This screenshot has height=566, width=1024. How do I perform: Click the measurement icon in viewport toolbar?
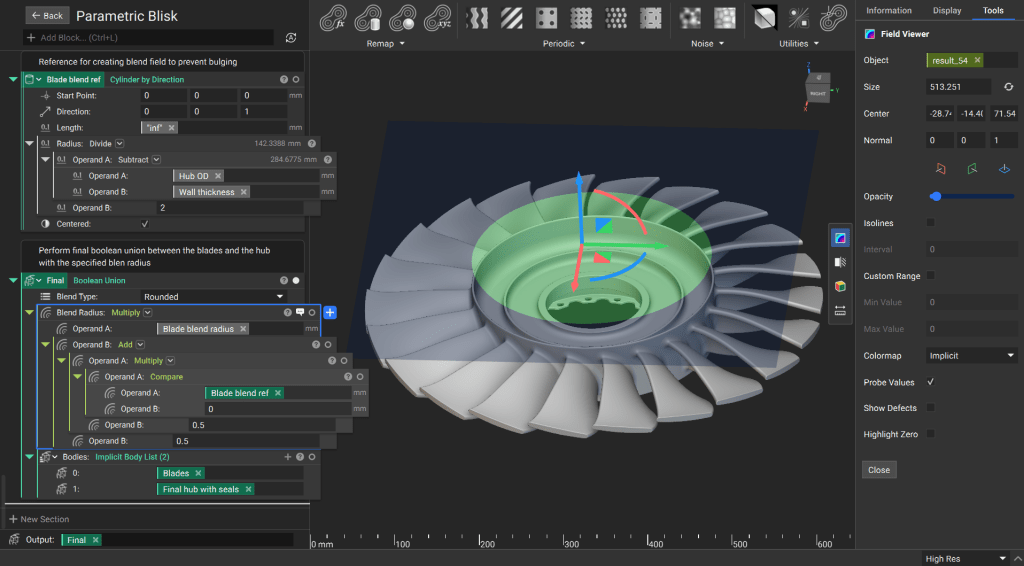[x=840, y=310]
